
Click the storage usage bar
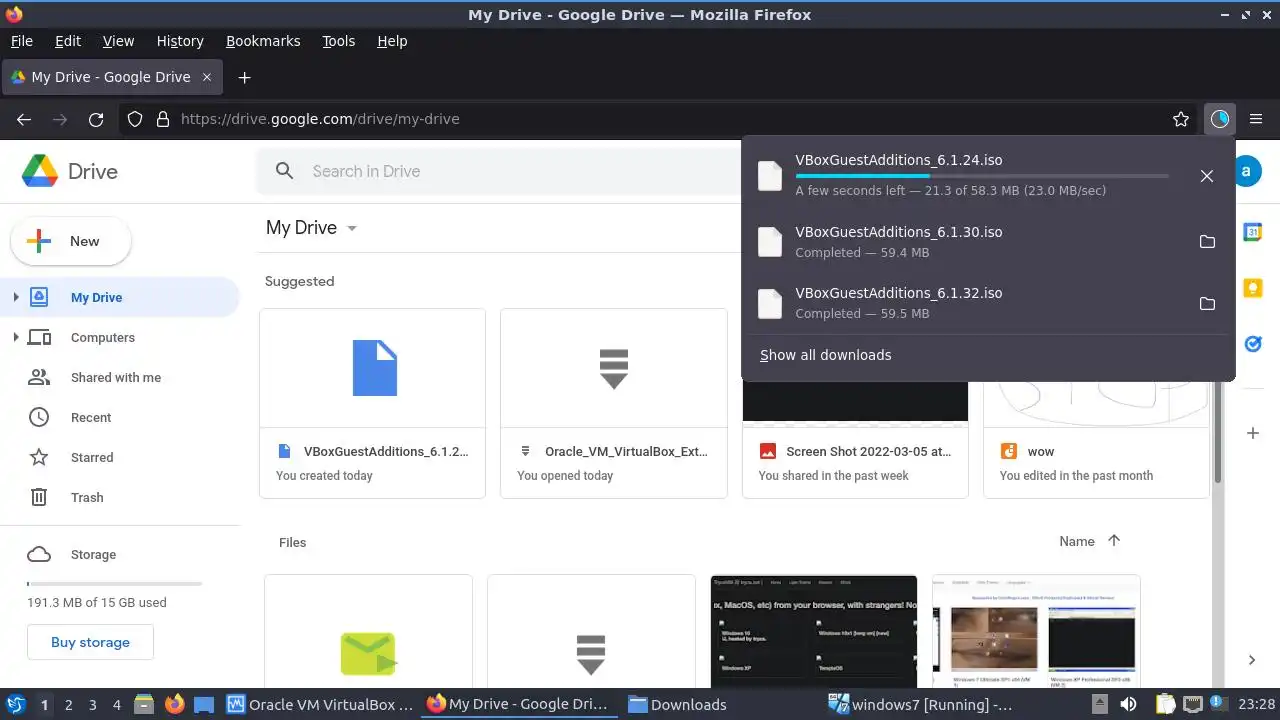coord(115,583)
